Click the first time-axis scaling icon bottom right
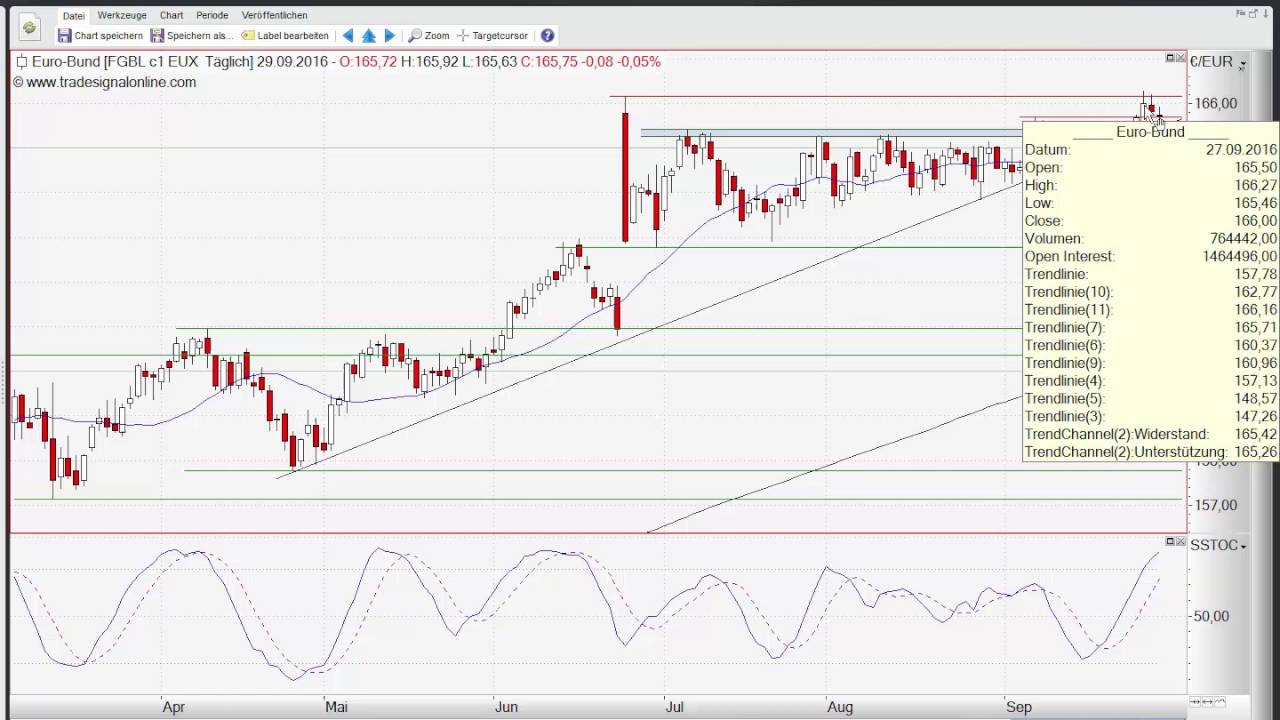 [x=1195, y=702]
